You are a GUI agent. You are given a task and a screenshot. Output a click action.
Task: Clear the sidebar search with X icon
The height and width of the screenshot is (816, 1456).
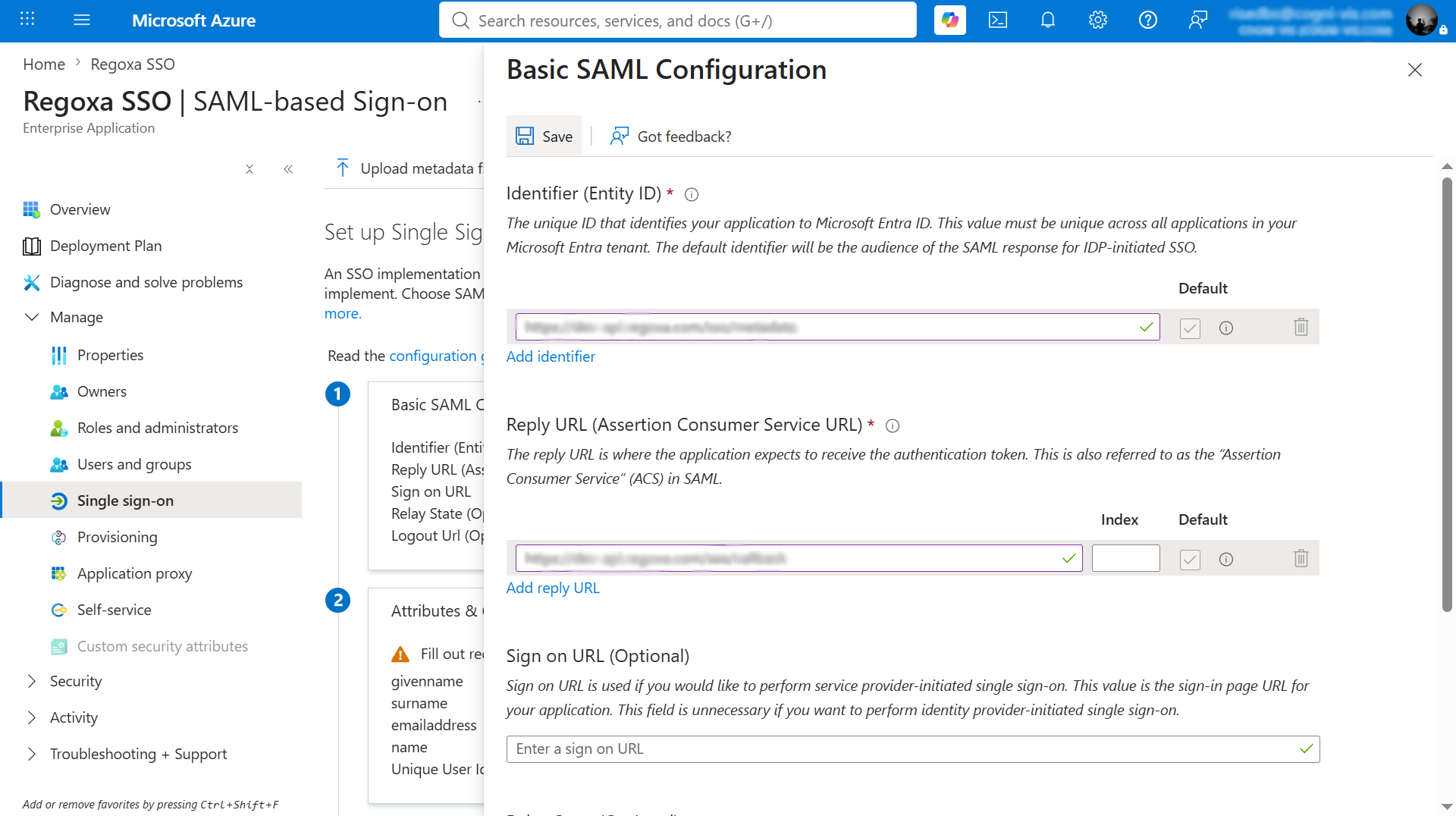click(x=249, y=169)
